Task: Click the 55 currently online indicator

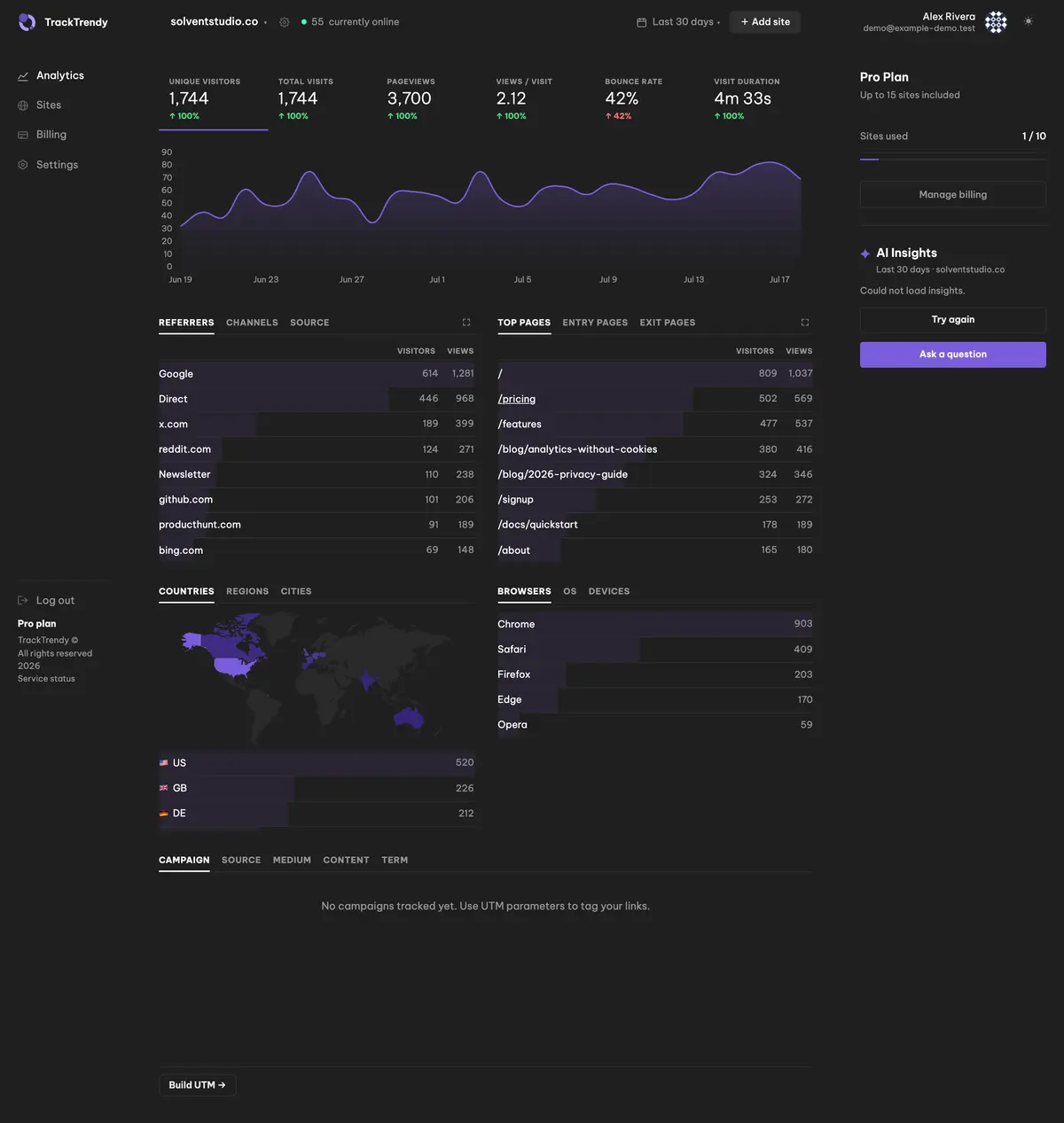Action: coord(350,22)
